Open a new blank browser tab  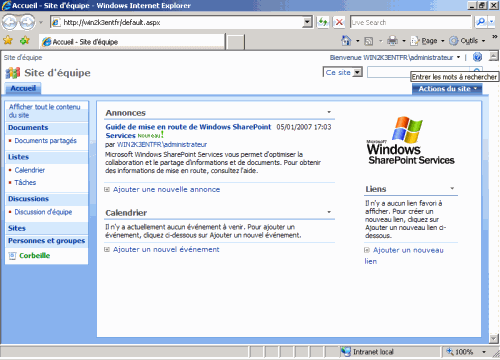235,42
